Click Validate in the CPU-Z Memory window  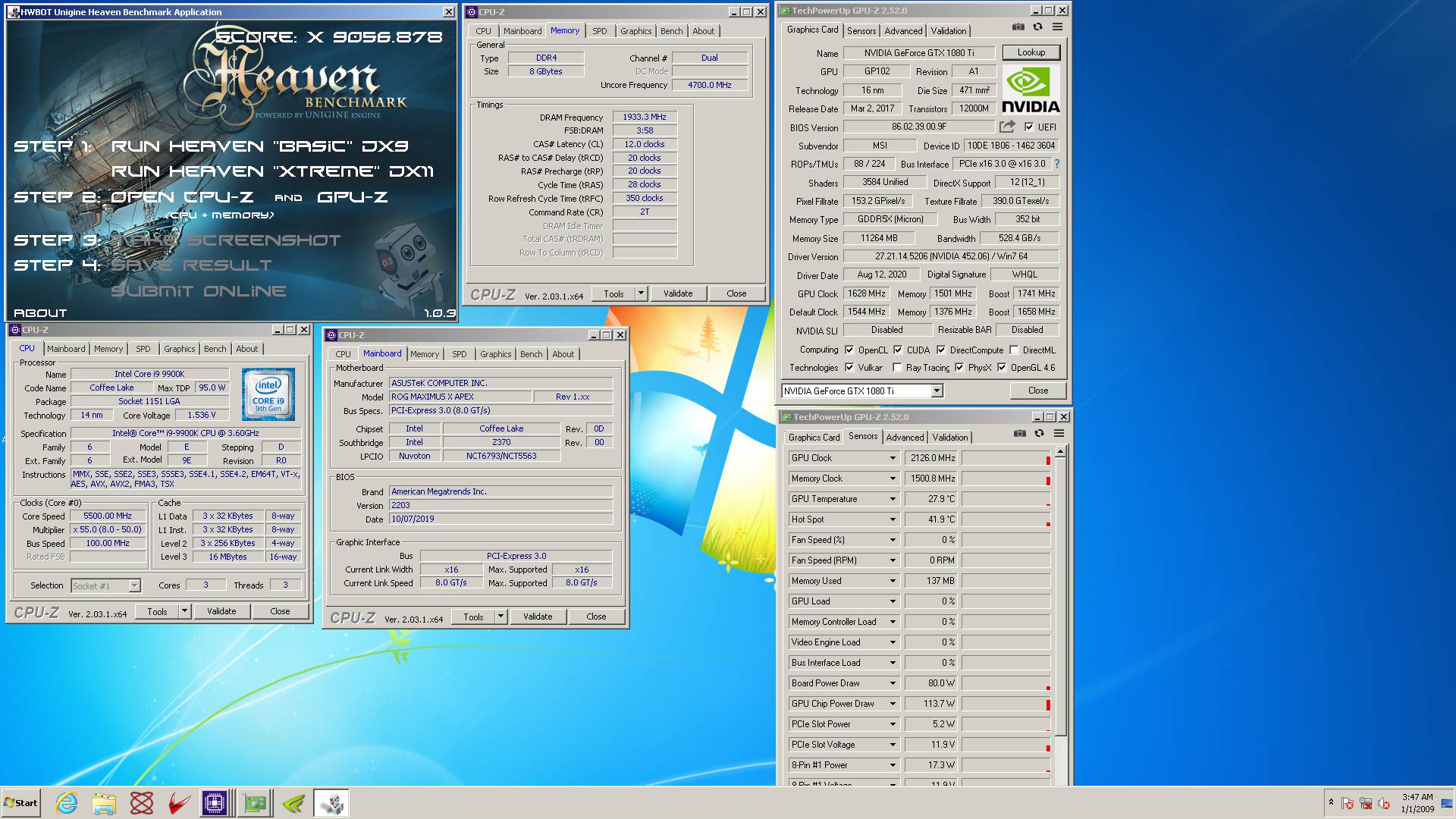677,293
